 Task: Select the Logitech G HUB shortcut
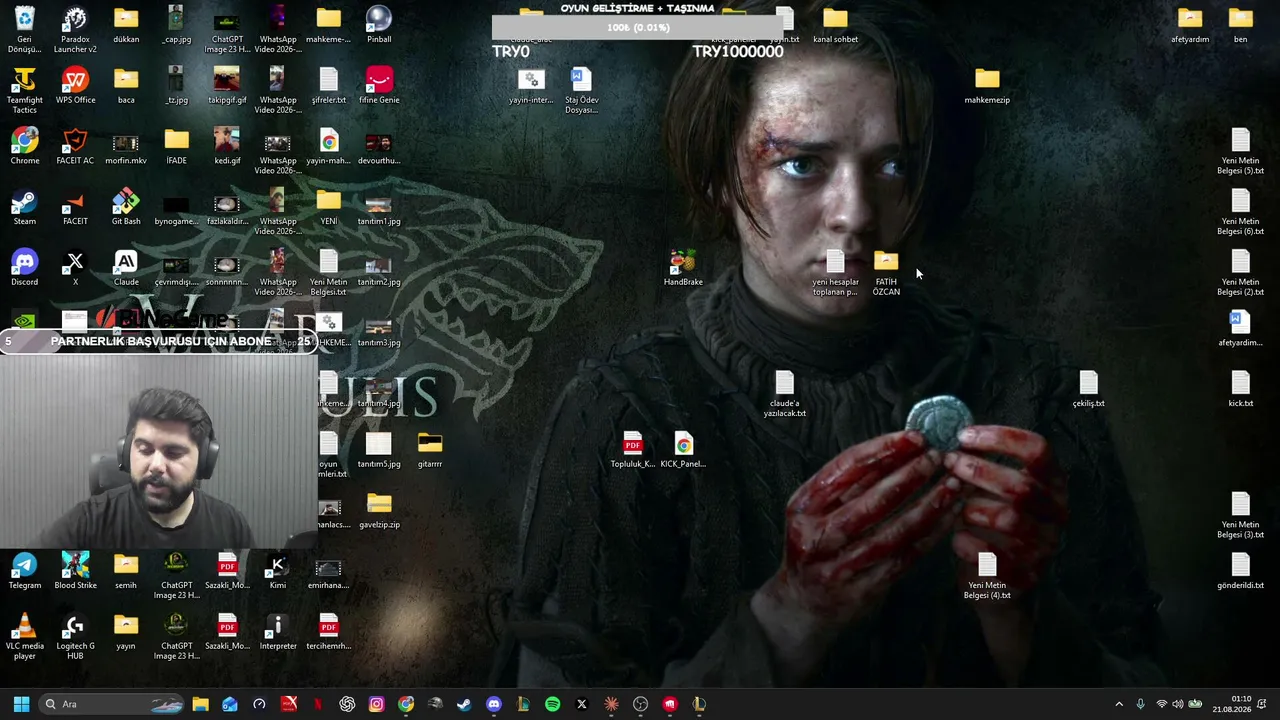(75, 636)
